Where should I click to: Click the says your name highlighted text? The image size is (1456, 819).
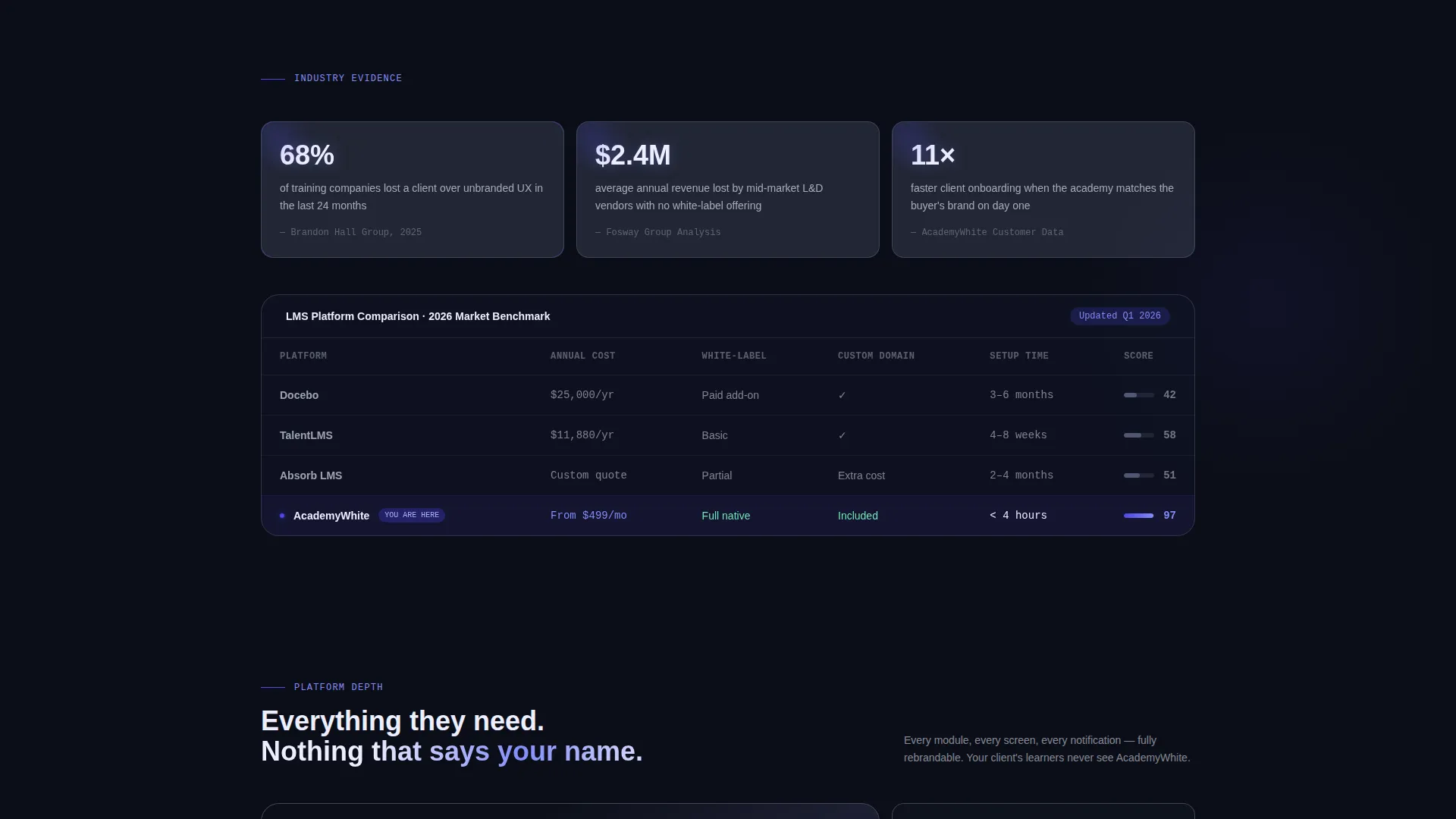[x=532, y=752]
